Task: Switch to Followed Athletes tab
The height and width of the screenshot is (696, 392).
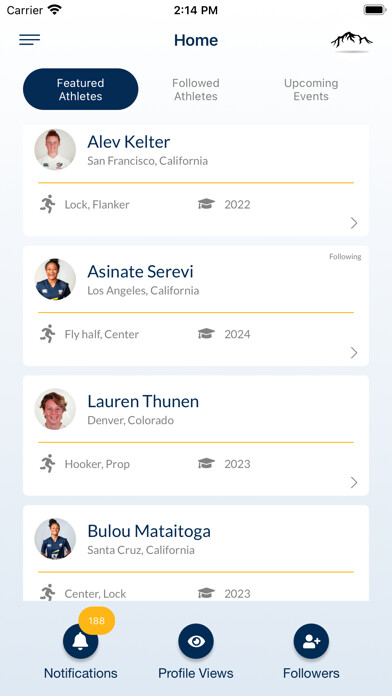Action: 196,89
